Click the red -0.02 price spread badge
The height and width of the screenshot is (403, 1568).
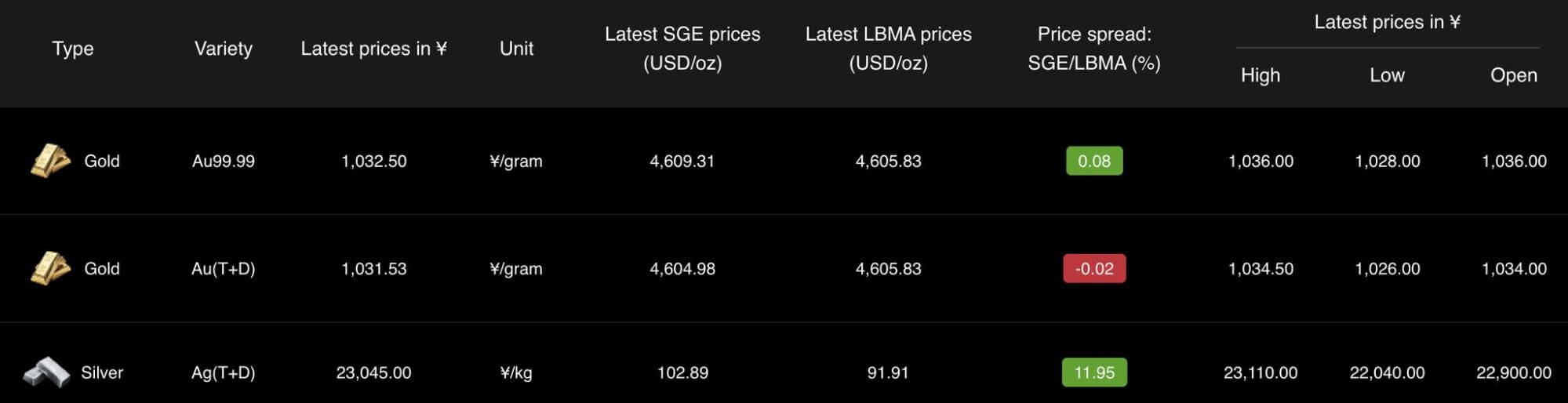(x=1093, y=268)
